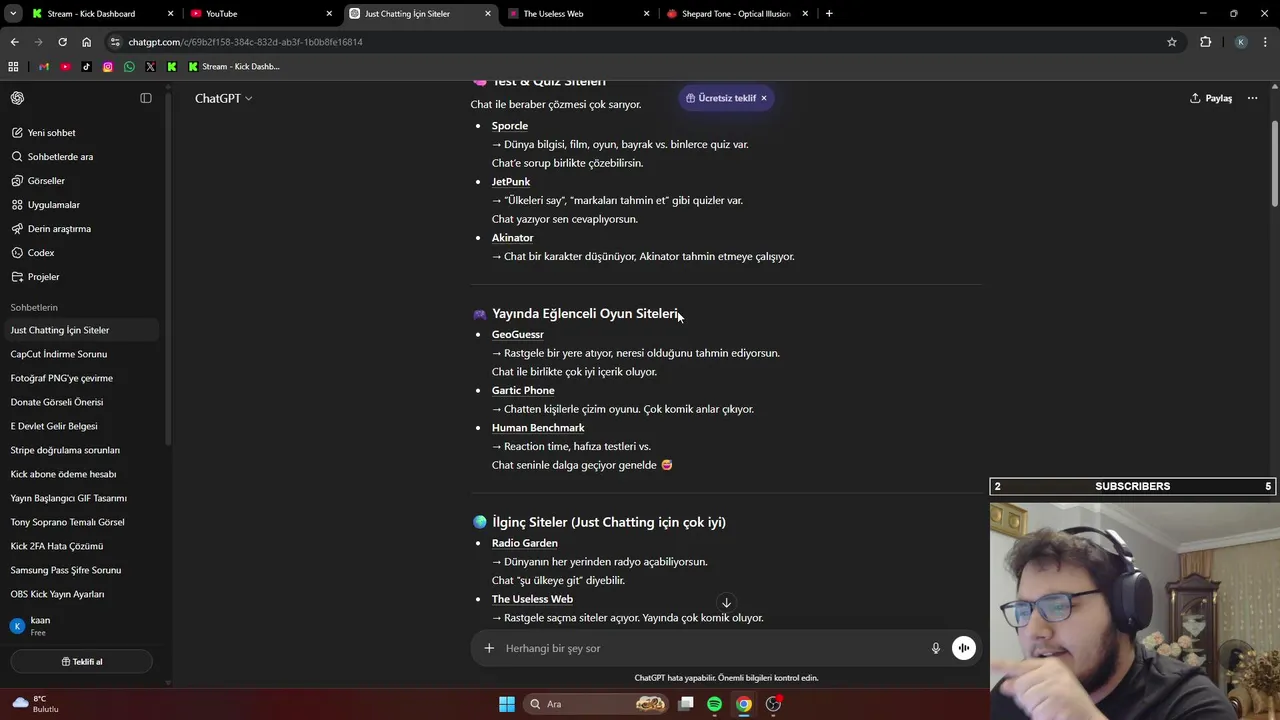The image size is (1280, 720).
Task: Switch to the YouTube browser tab
Action: (x=263, y=14)
